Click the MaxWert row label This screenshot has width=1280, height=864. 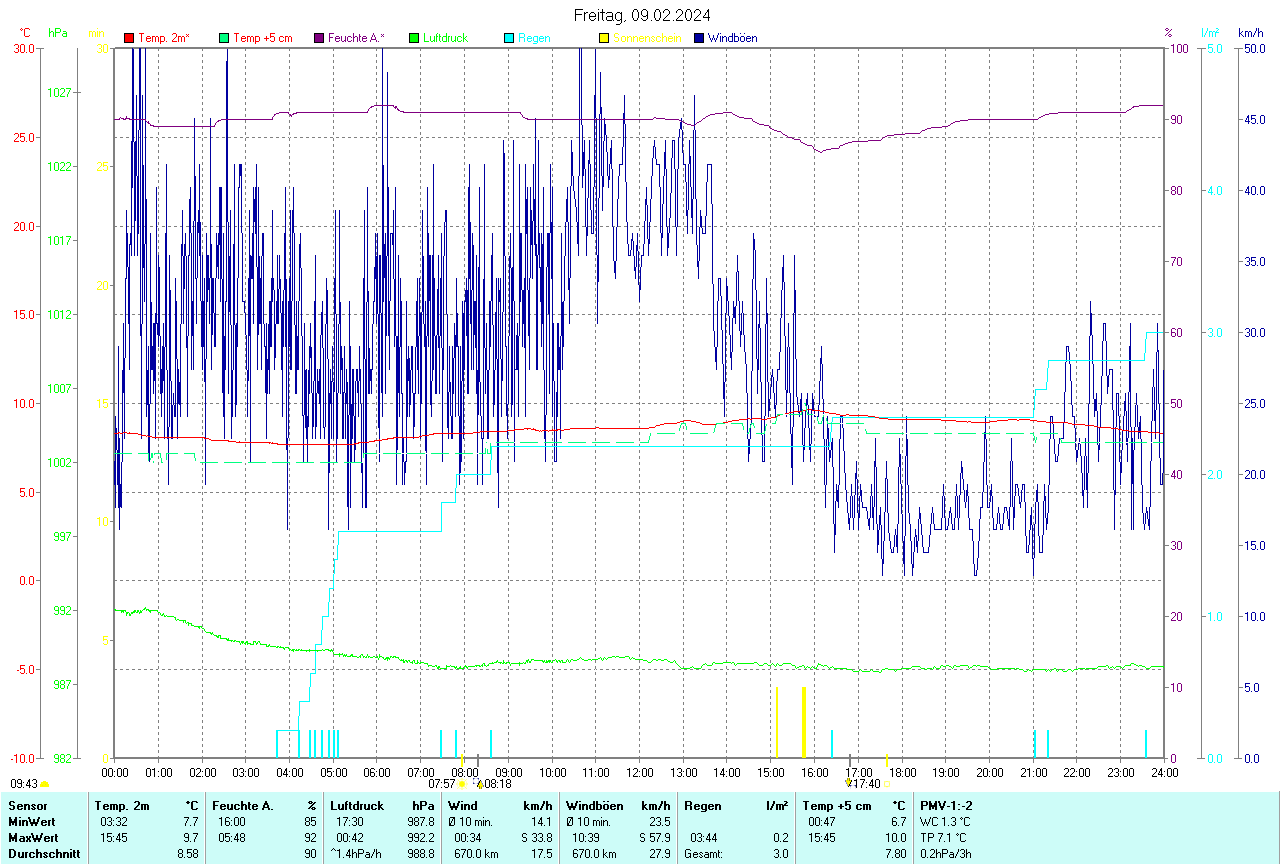point(33,838)
